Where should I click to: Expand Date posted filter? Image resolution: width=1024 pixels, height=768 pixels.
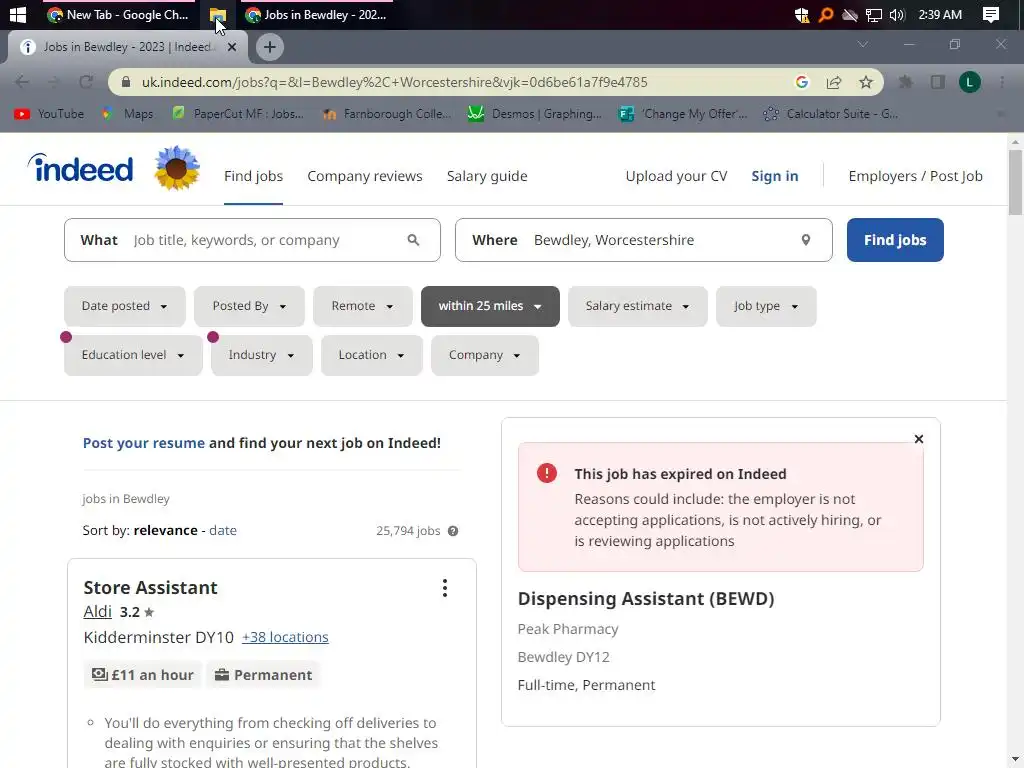[x=125, y=306]
